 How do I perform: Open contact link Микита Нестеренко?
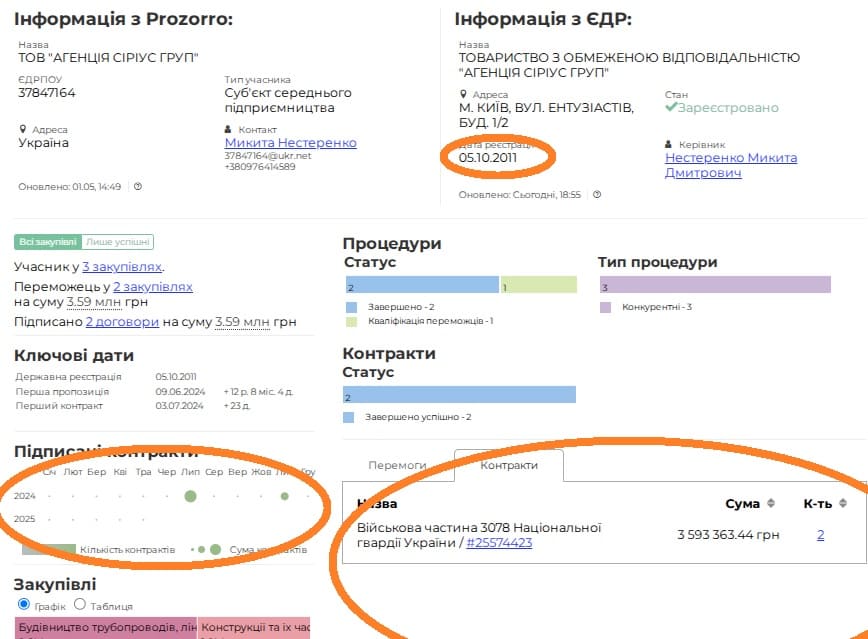[x=290, y=143]
